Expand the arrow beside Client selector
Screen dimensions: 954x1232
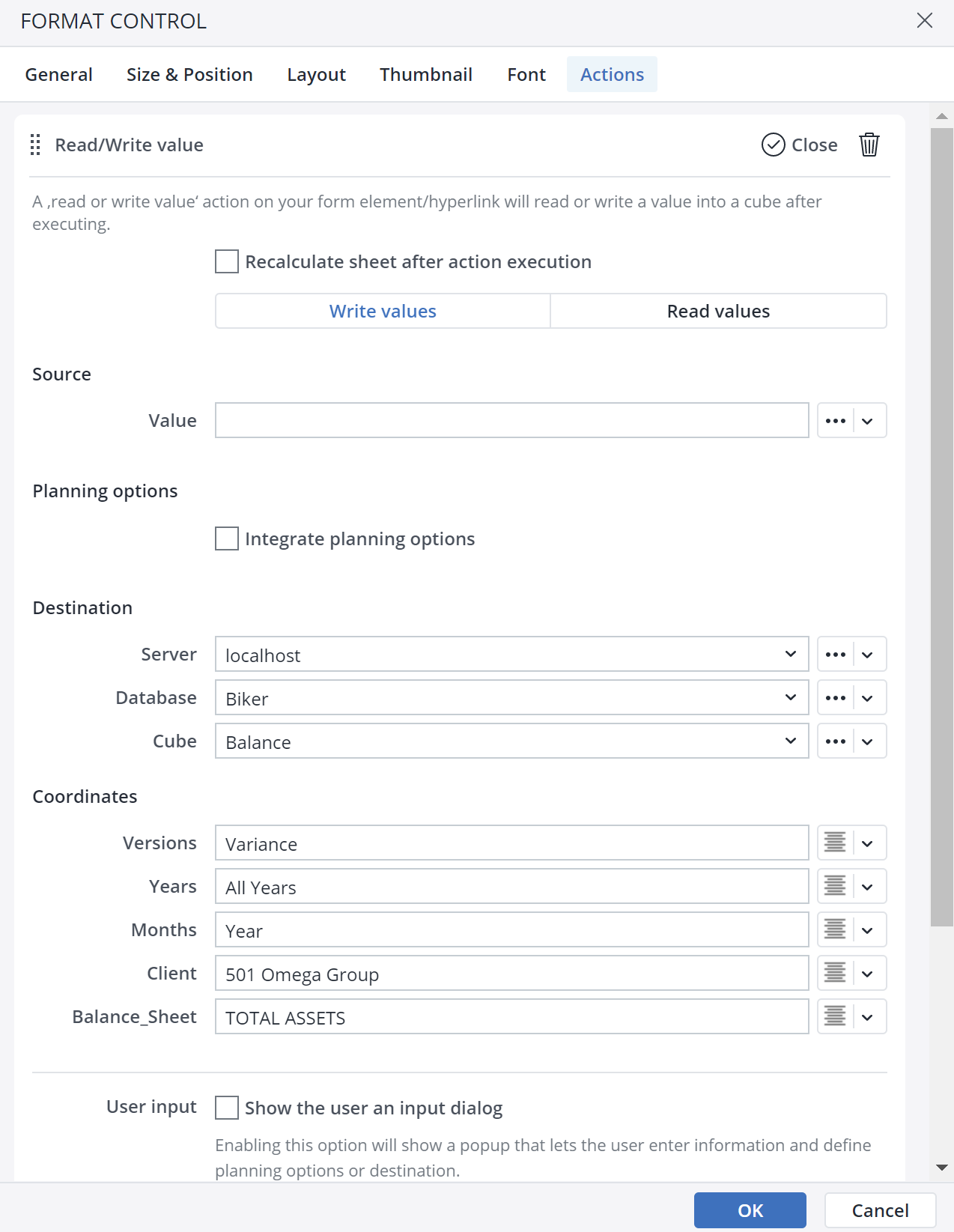coord(868,974)
